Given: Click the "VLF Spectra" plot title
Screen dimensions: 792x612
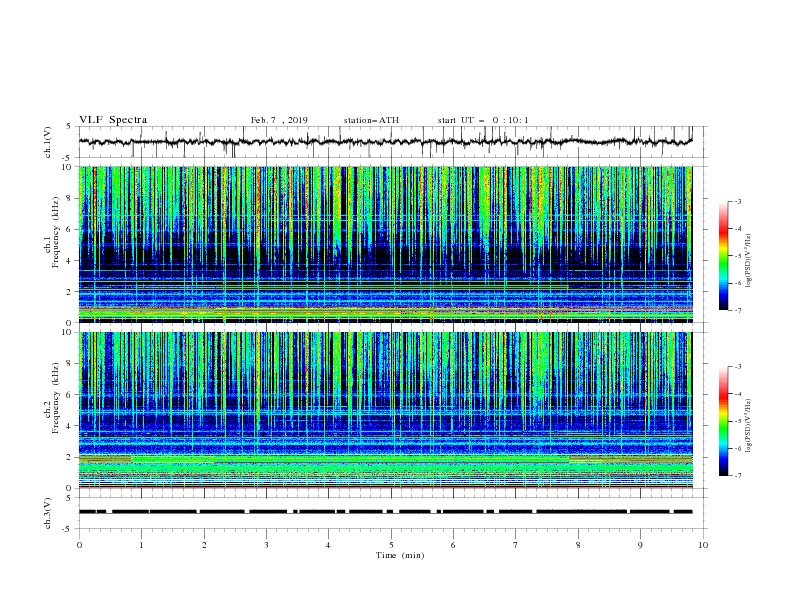Looking at the screenshot, I should (113, 120).
